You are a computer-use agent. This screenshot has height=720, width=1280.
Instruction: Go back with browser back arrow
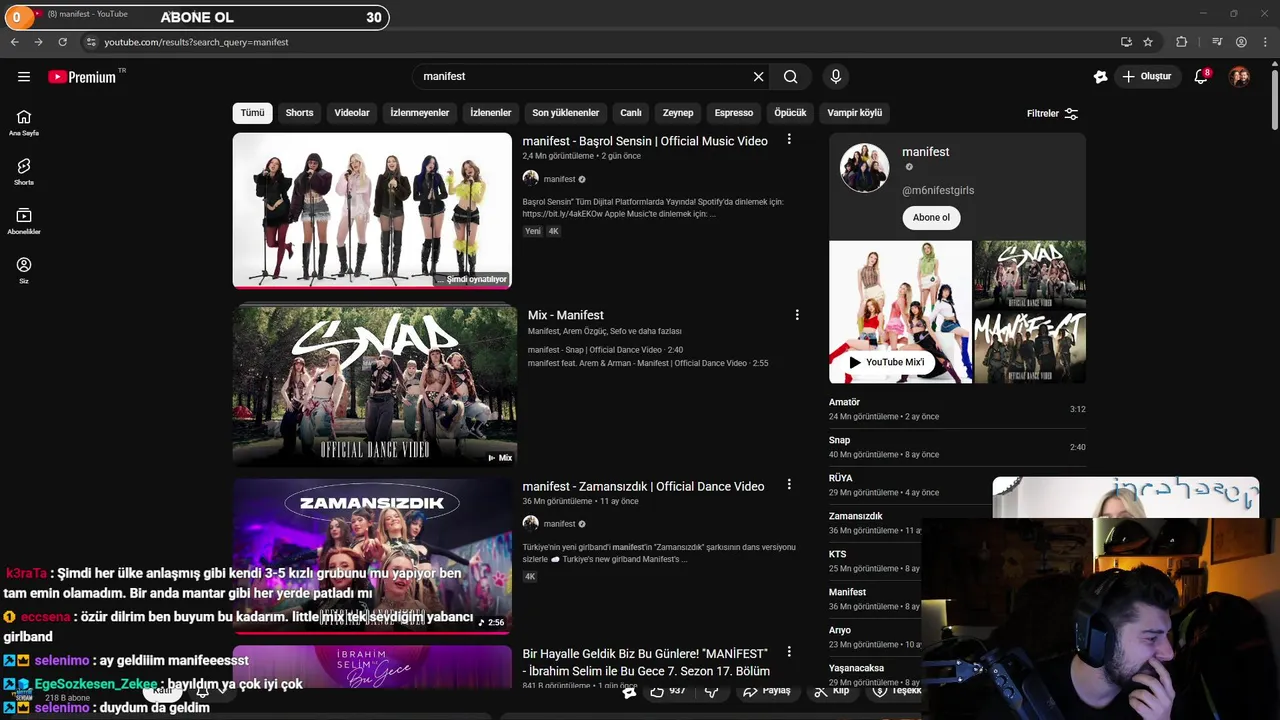point(14,42)
